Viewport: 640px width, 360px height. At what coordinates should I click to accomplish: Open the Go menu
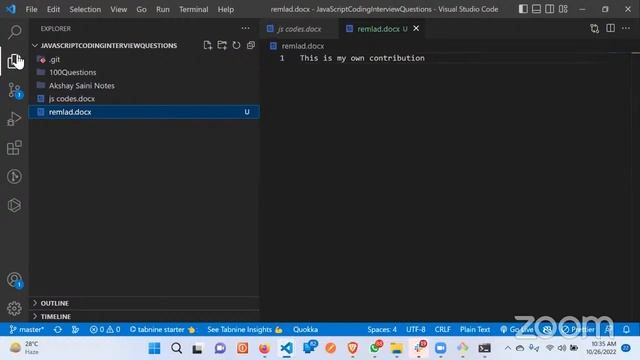[141, 9]
